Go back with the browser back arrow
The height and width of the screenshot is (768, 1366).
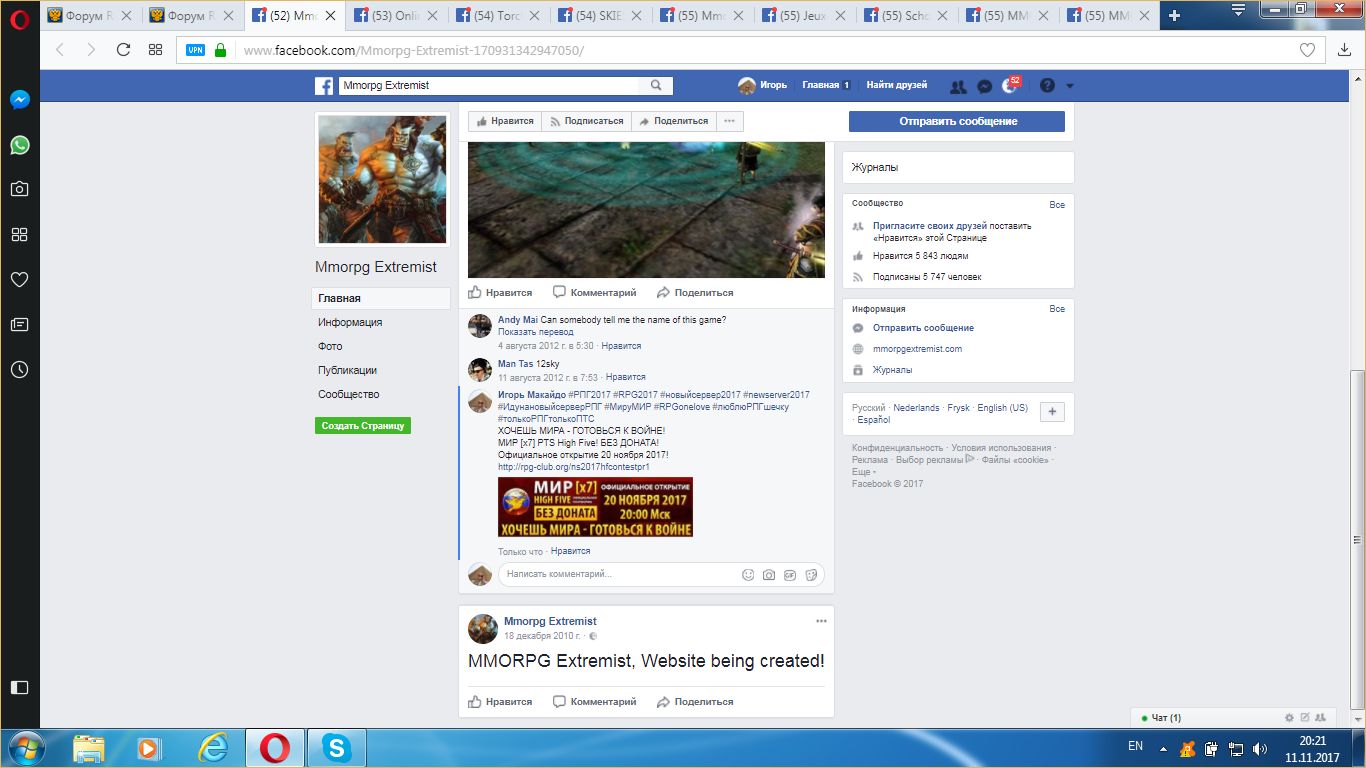pos(59,50)
